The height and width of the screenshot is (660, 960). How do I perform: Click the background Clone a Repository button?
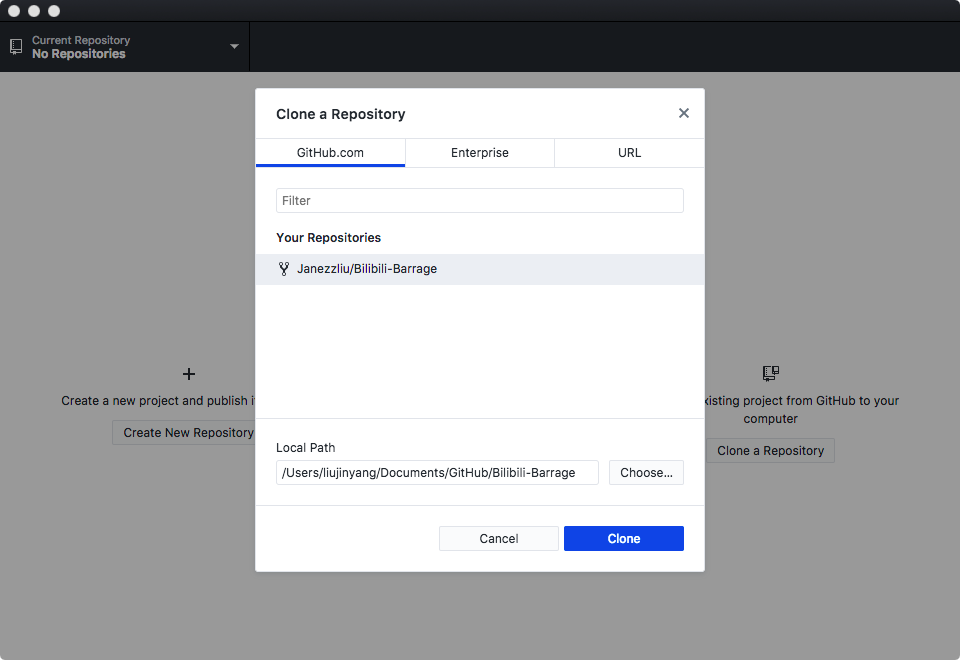coord(770,451)
